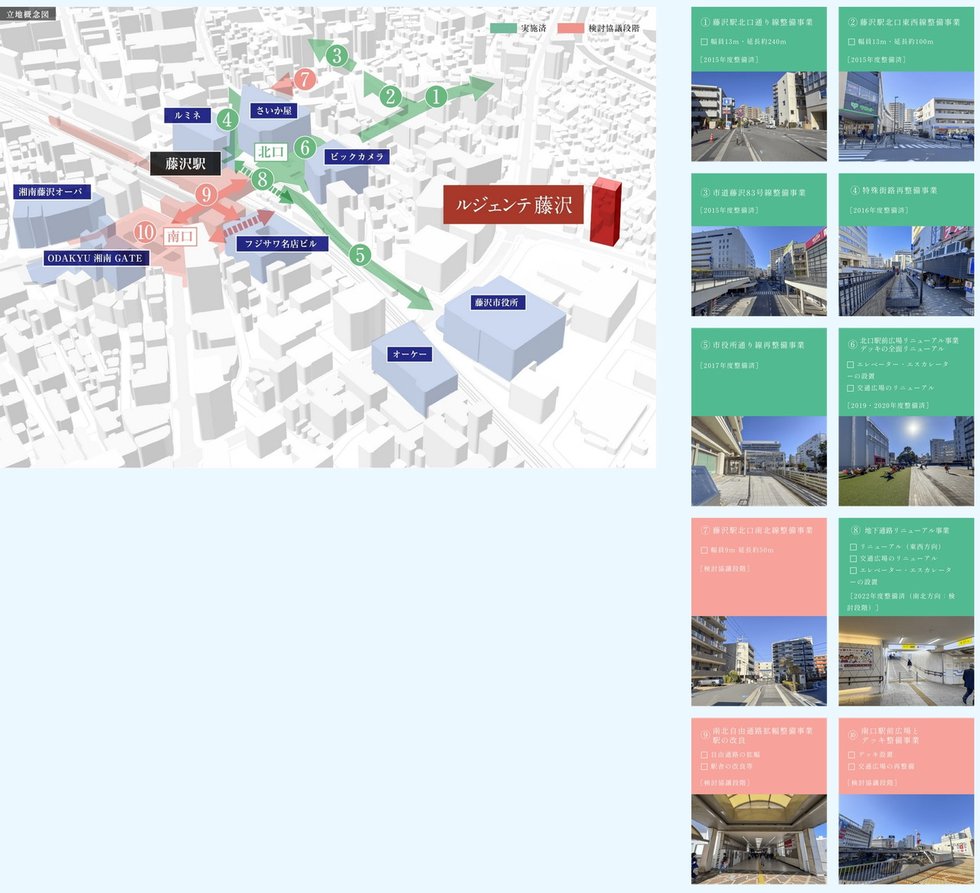Select the 北口 exit label
Image resolution: width=980 pixels, height=893 pixels.
[270, 152]
